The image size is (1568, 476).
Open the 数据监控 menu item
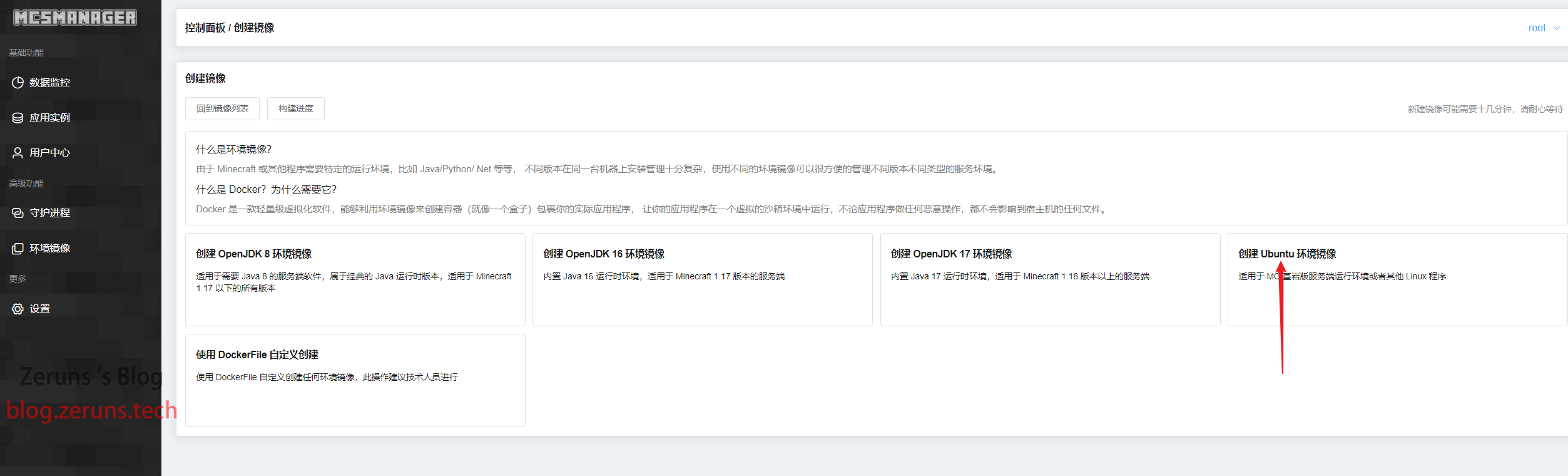(x=81, y=83)
